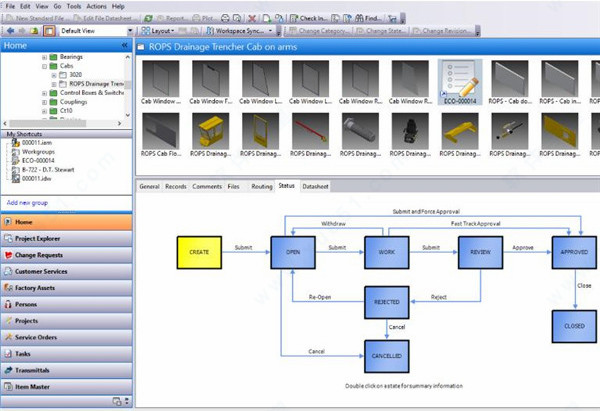The height and width of the screenshot is (411, 600).
Task: Click the green refresh icon
Action: (148, 18)
